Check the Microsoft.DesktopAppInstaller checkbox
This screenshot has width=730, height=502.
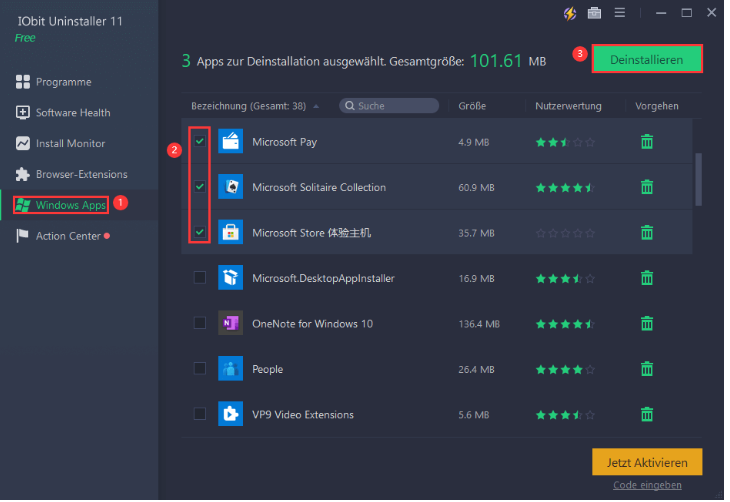(200, 278)
